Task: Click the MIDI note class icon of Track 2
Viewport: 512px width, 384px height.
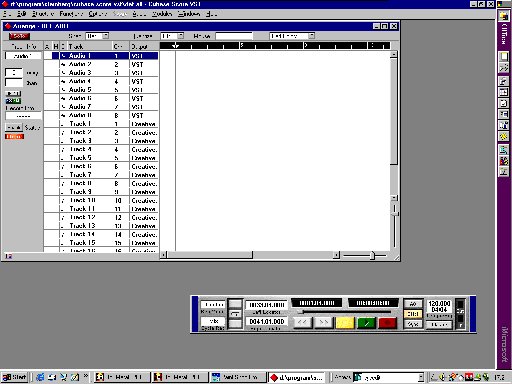Action: [63, 132]
